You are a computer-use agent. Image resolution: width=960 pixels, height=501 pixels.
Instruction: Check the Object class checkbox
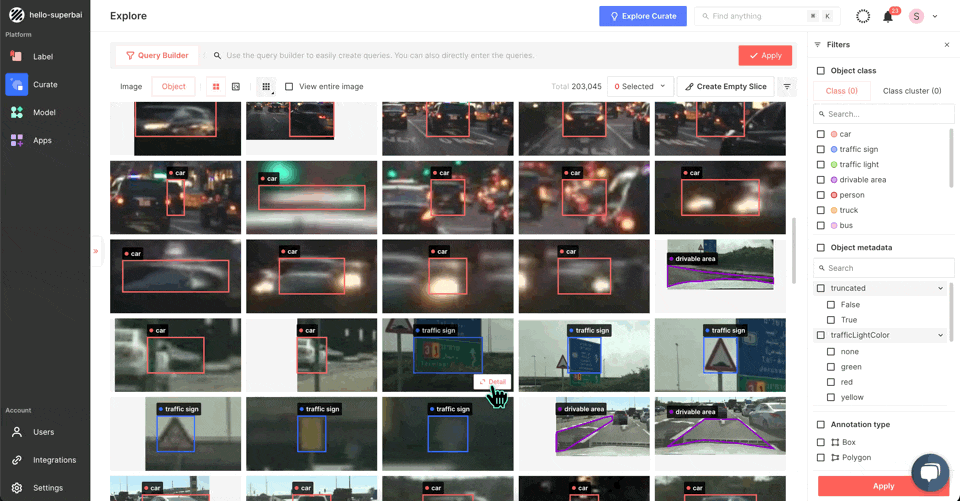820,70
